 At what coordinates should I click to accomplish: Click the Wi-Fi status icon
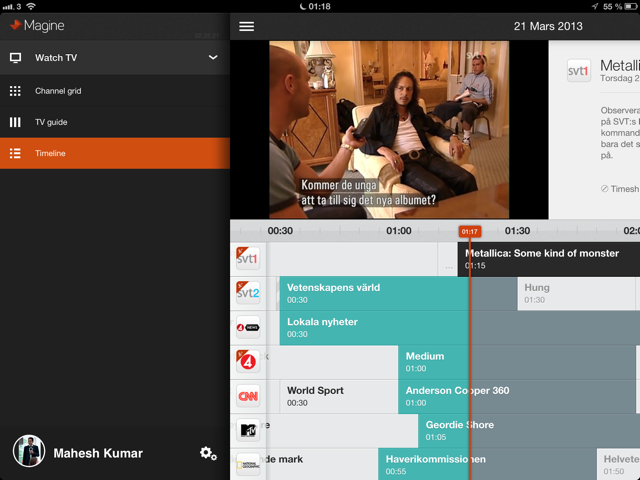[31, 6]
